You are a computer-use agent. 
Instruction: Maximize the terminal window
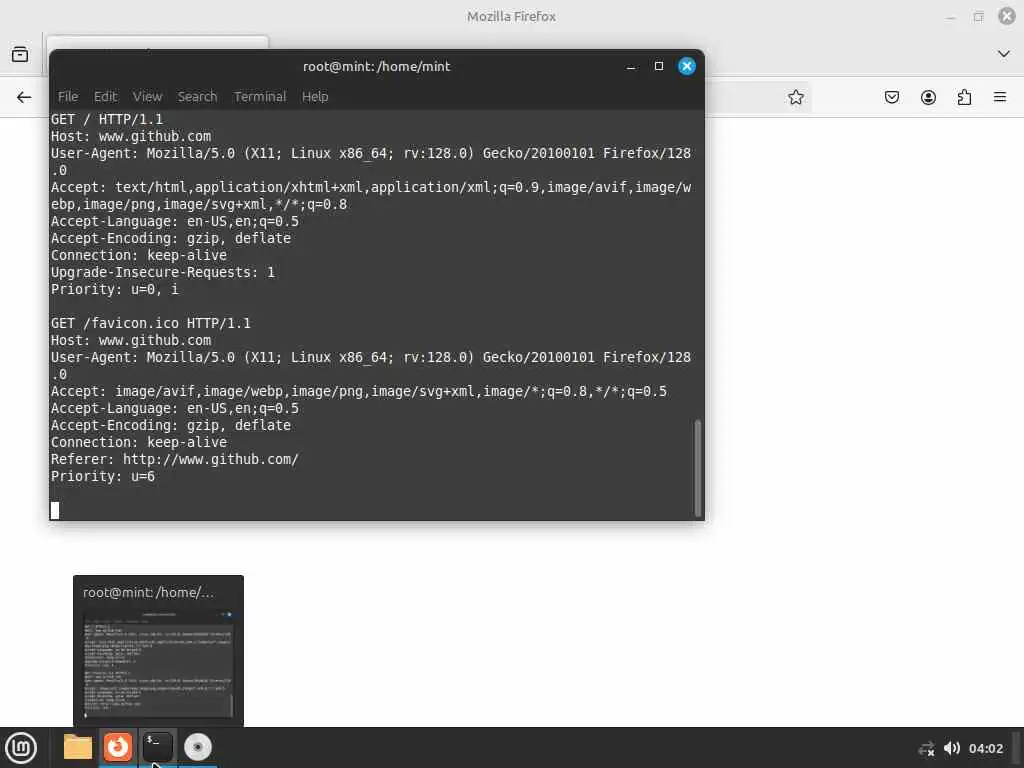coord(659,67)
